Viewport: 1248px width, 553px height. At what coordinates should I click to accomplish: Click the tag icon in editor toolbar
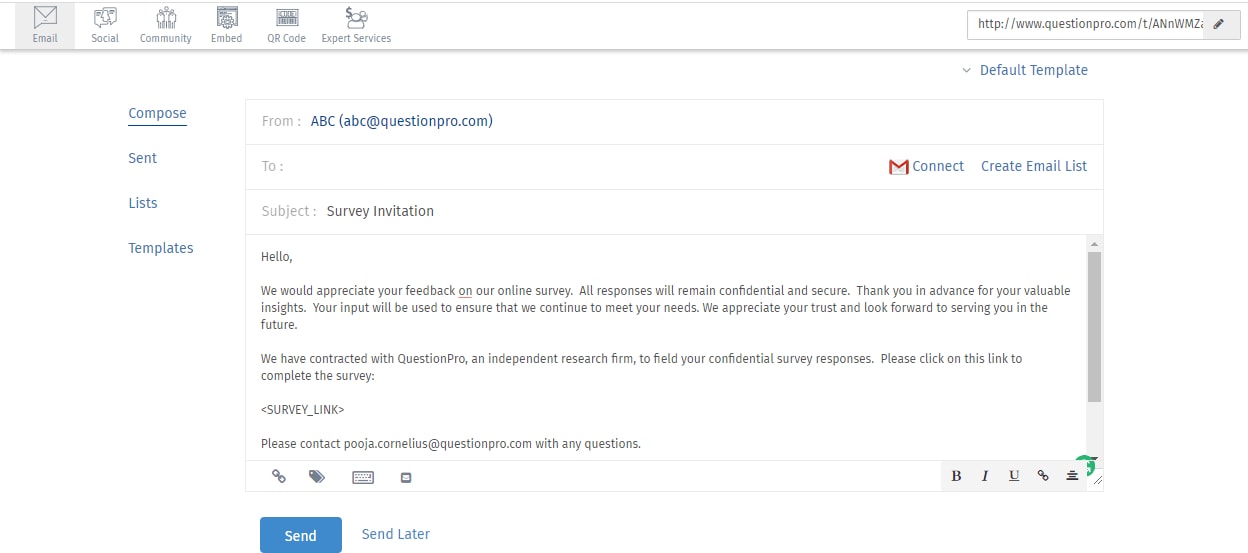point(317,477)
